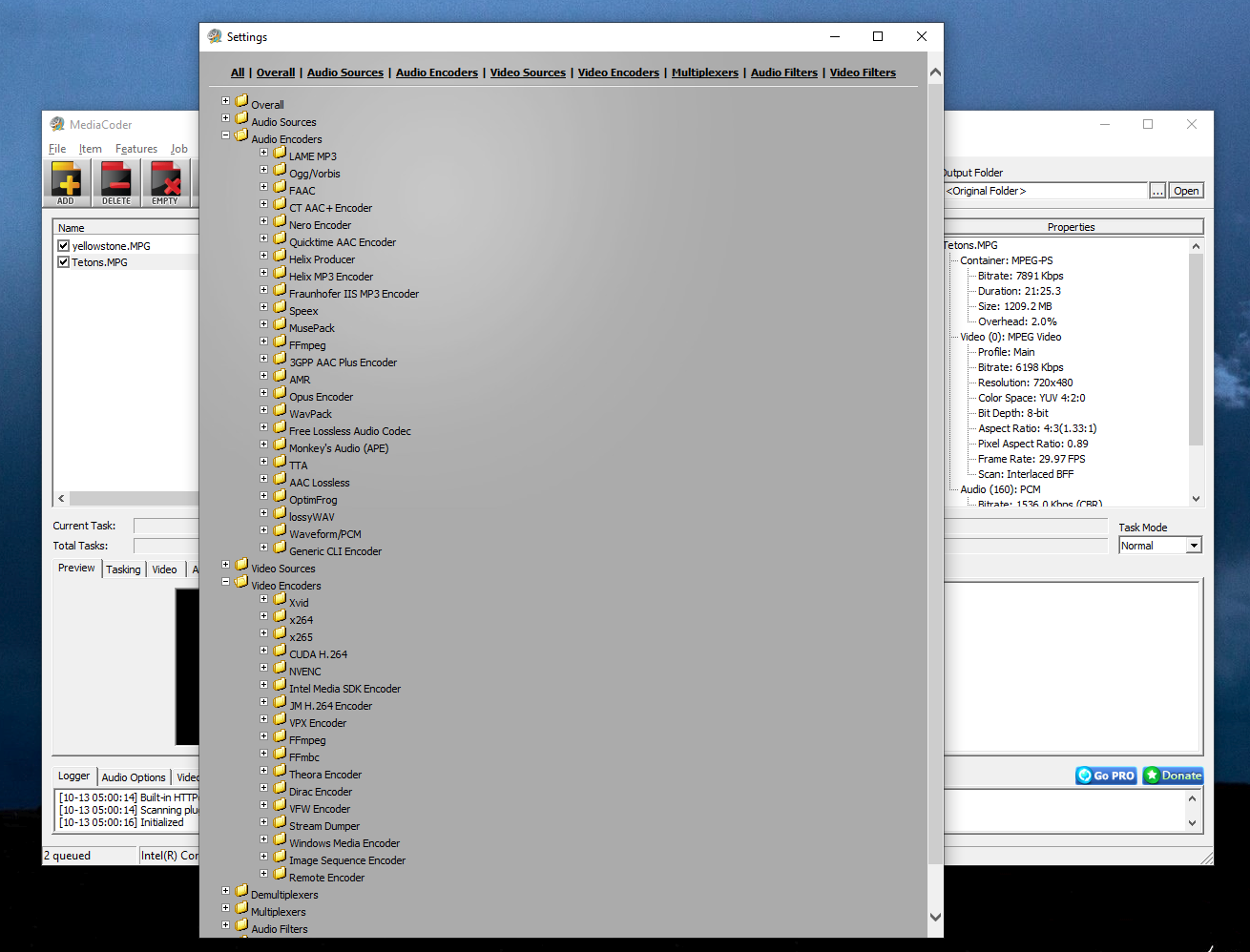Click the file list horizontal scrollbar
Screen dimensions: 1250x952
coord(127,498)
